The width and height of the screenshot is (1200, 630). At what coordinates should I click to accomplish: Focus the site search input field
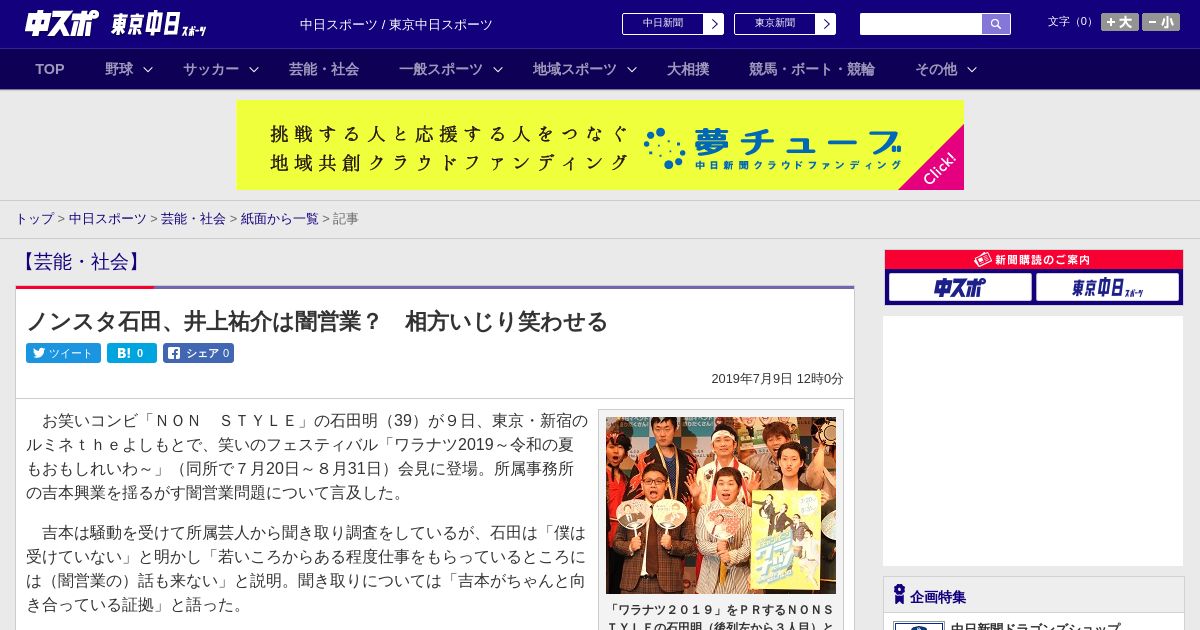click(x=921, y=24)
